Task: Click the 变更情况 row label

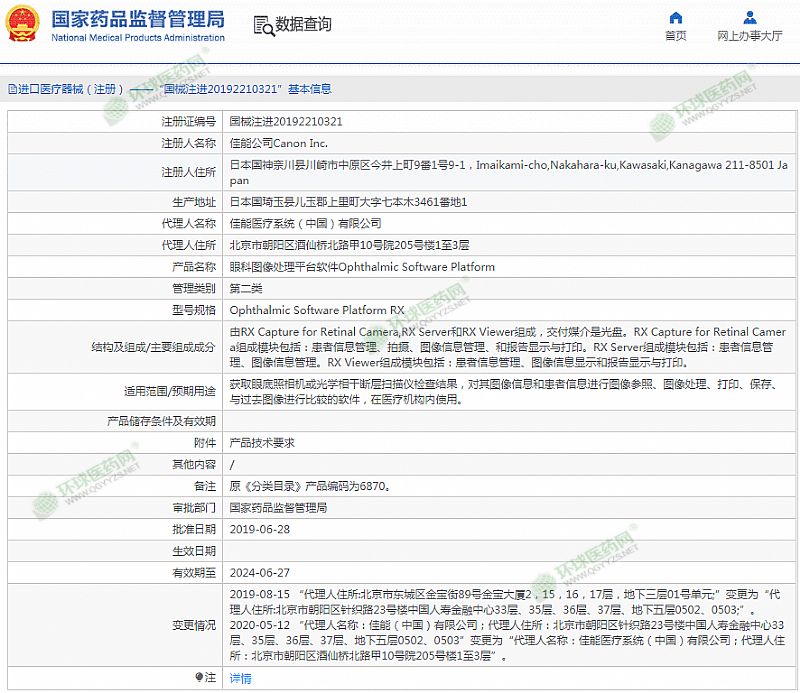Action: click(194, 626)
